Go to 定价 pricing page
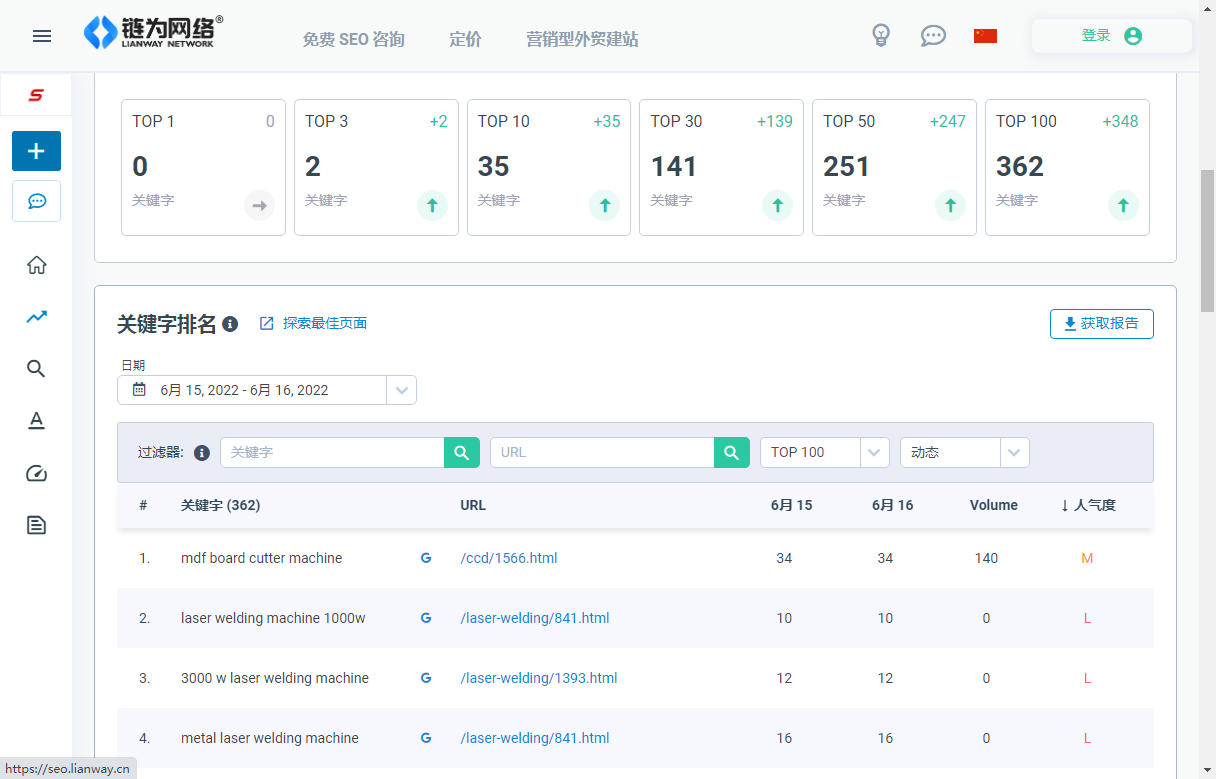Image resolution: width=1216 pixels, height=779 pixels. [465, 39]
